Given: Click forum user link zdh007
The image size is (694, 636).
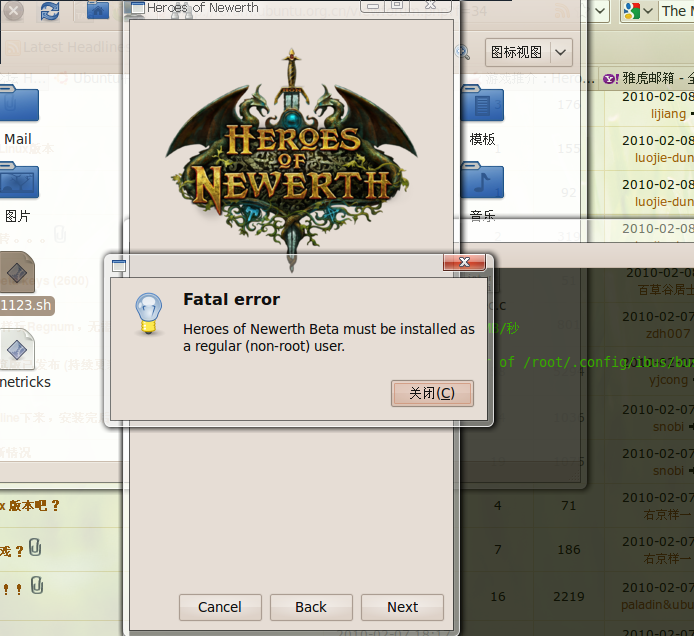Looking at the screenshot, I should click(668, 333).
